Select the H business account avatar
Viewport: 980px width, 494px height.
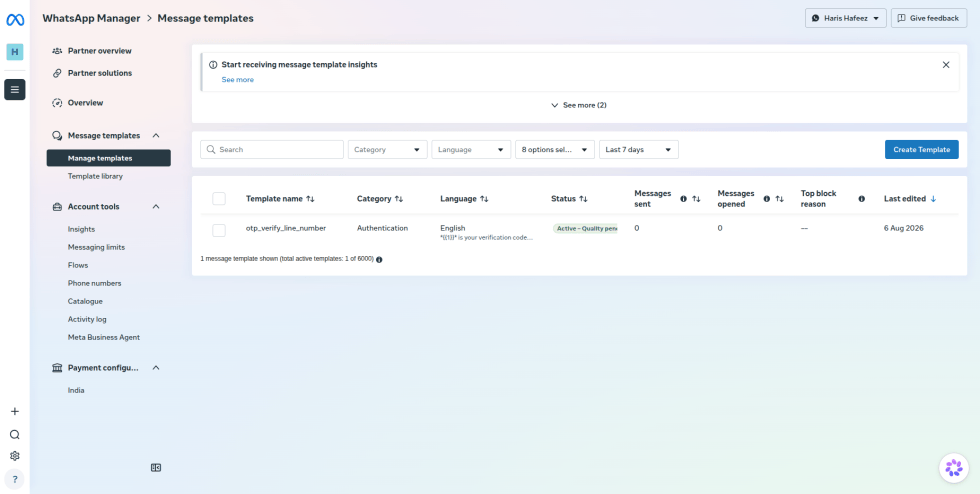(x=15, y=52)
